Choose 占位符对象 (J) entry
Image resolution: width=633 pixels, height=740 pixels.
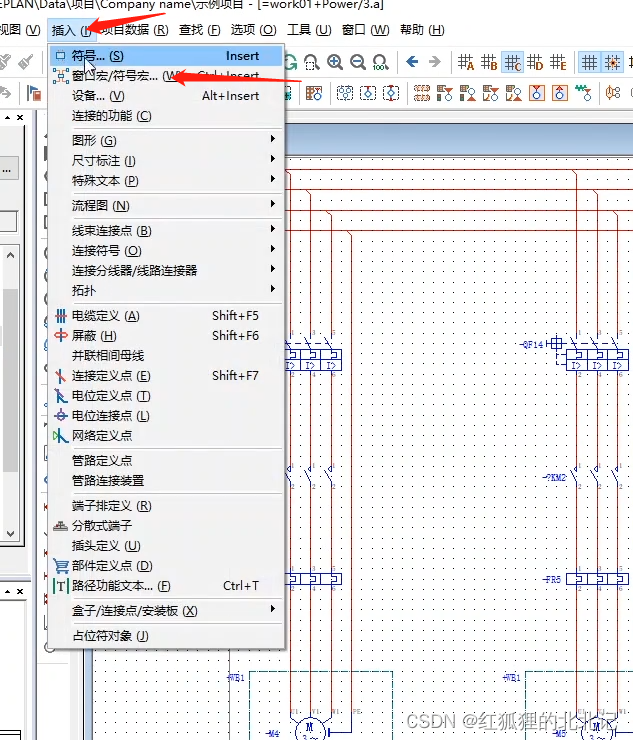click(x=167, y=636)
